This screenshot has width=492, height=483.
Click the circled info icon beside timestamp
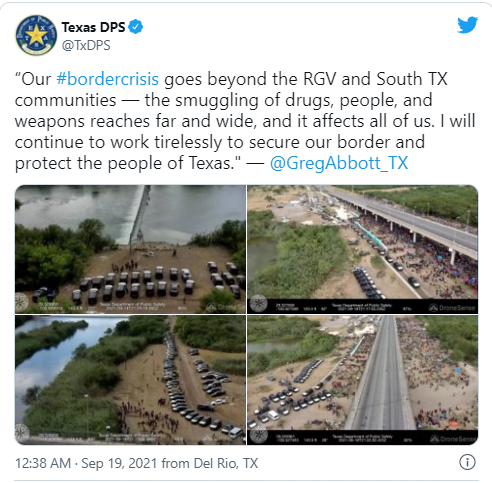click(x=467, y=462)
